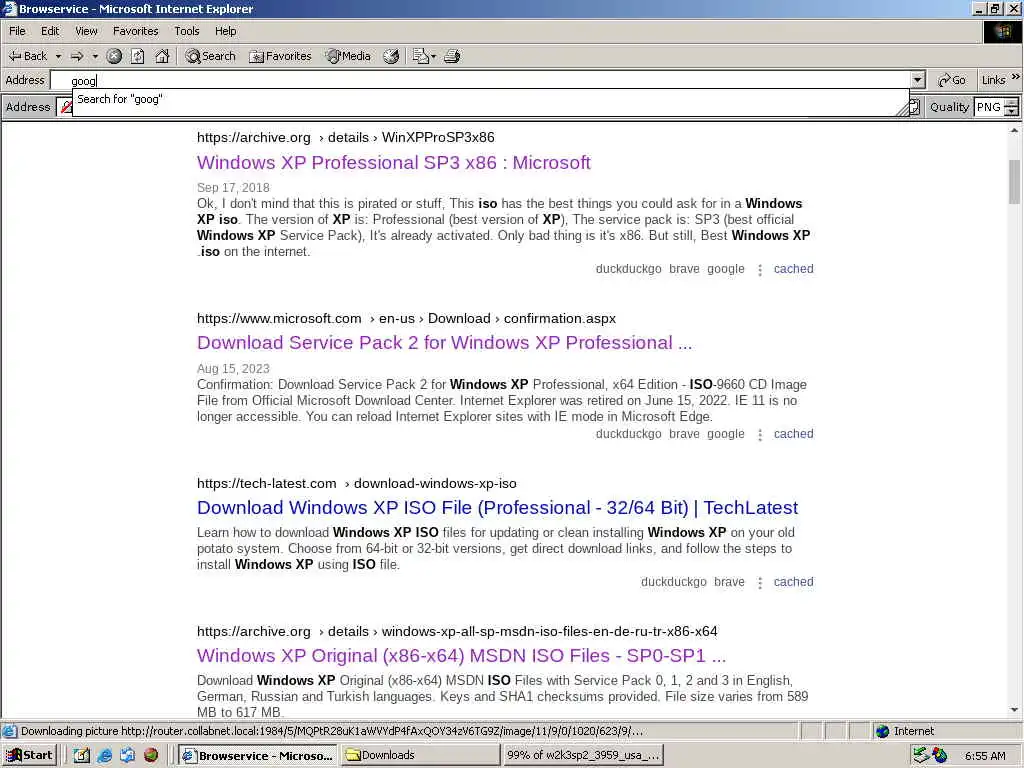Select the 'Search for "goog"' suggestion
The width and height of the screenshot is (1024, 768).
tap(490, 99)
